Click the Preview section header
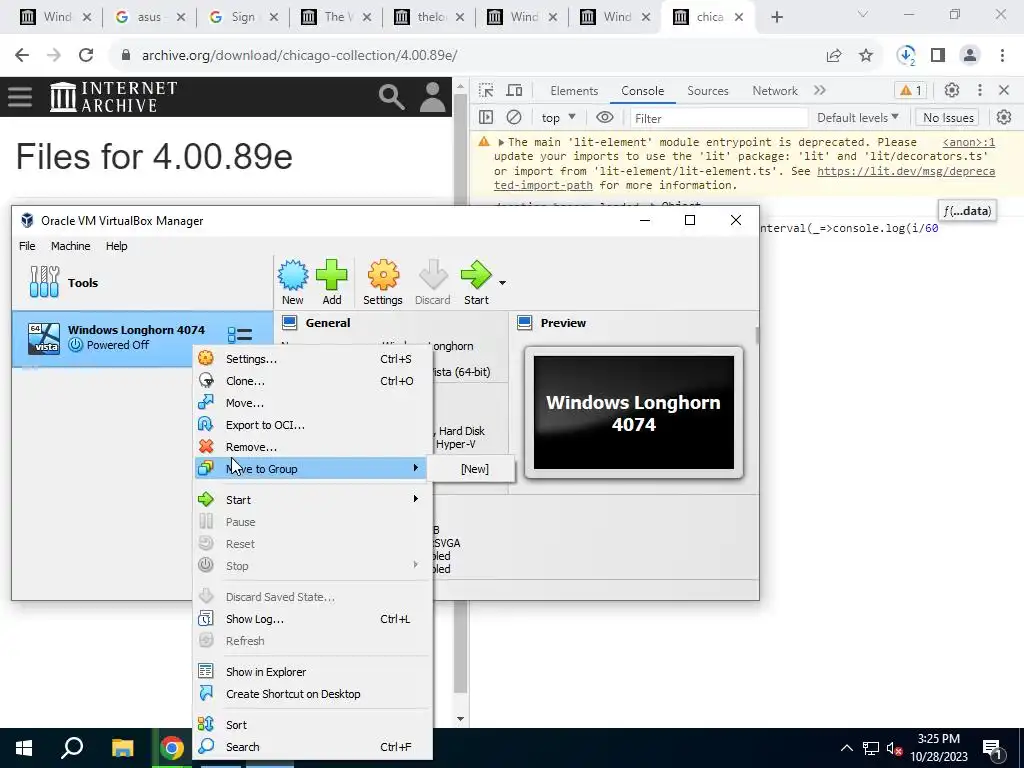 click(563, 323)
